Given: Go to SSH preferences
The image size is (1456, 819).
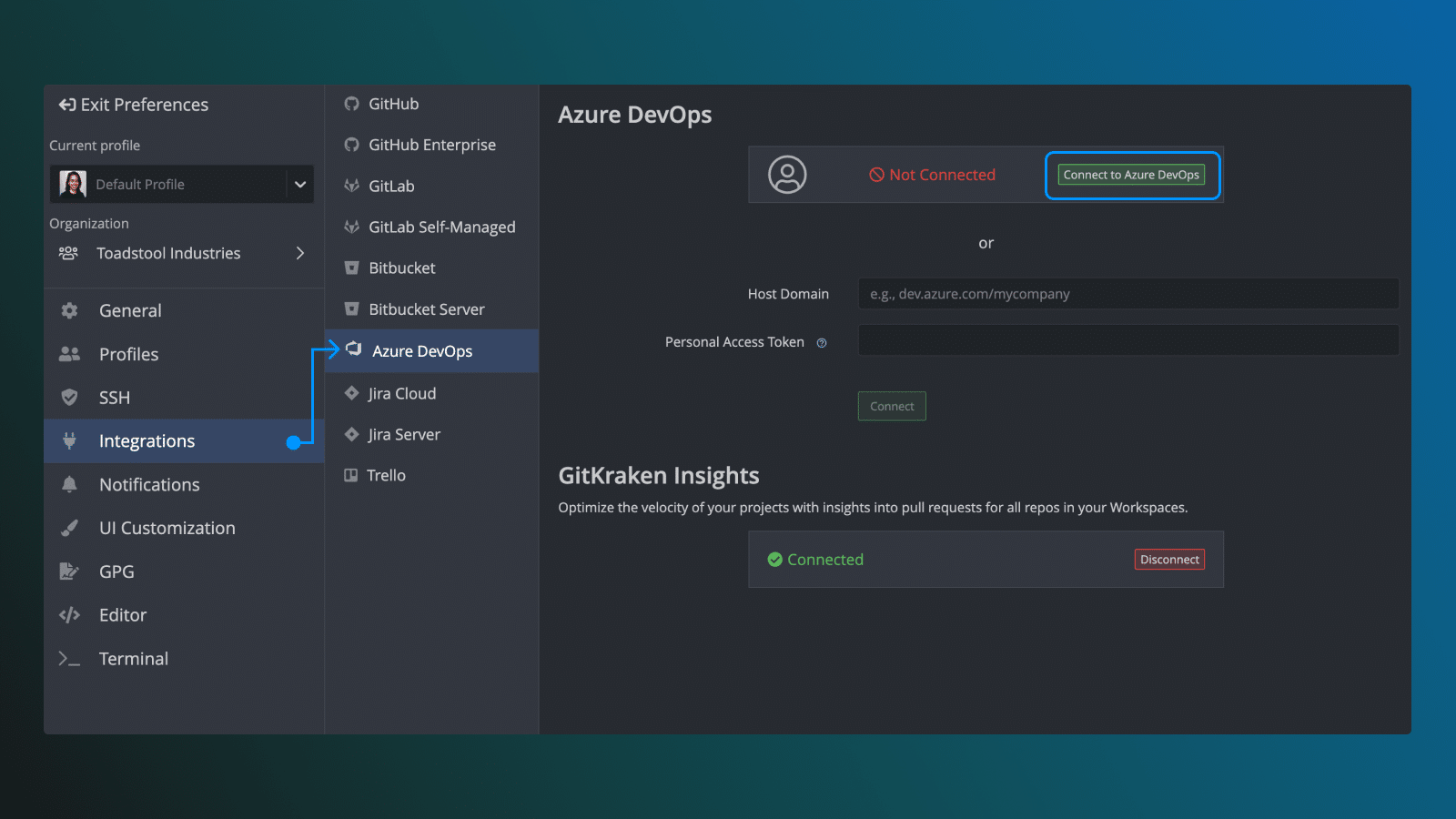Looking at the screenshot, I should pos(184,398).
